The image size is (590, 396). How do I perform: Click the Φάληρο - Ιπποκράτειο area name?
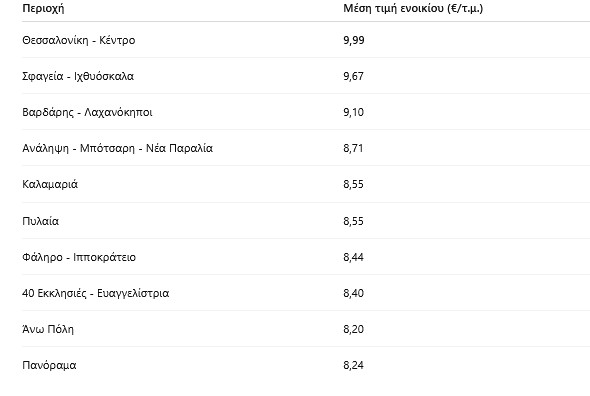tap(79, 257)
